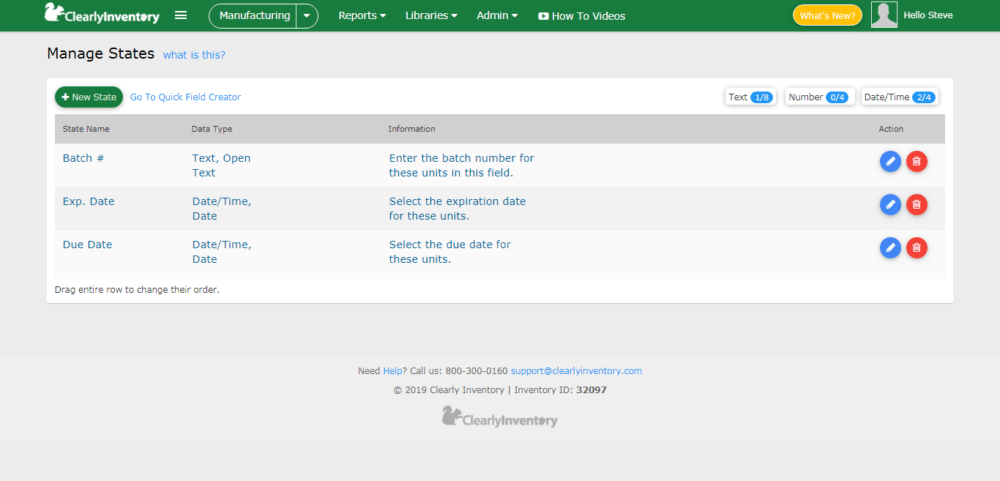
Task: Go To Quick Field Creator link
Action: coord(186,97)
